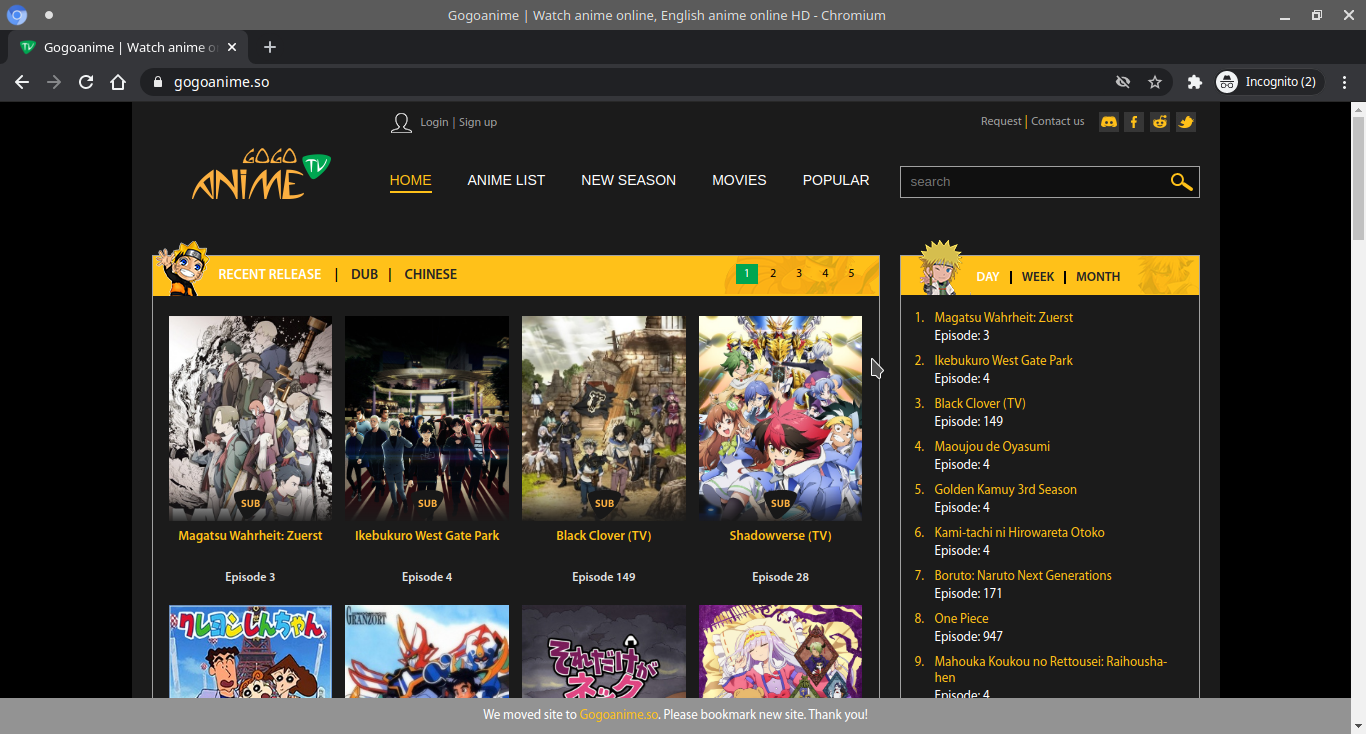Open Kami-tachi ni Hirowareta Otoko in ranking

[1020, 533]
